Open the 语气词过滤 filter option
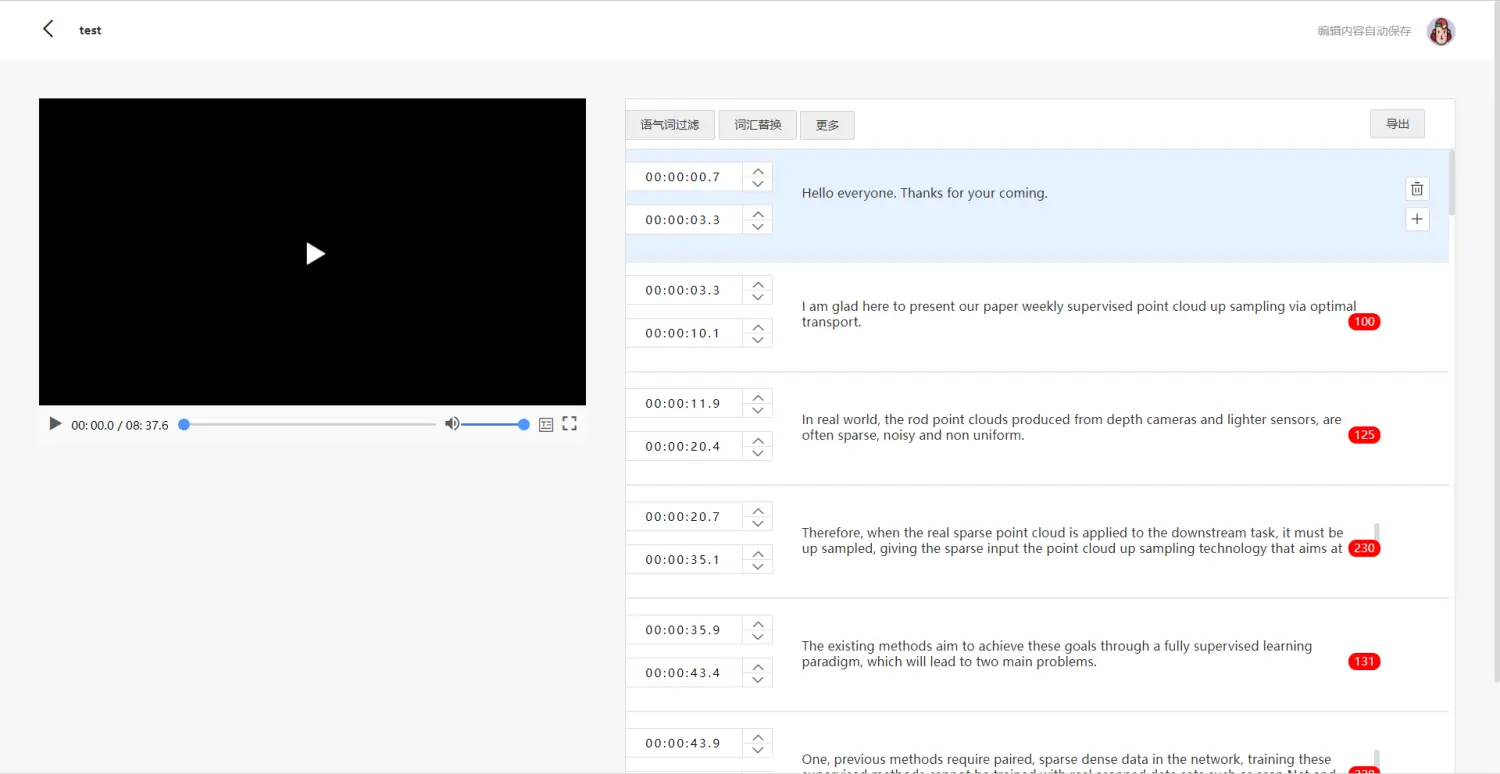Screen dimensions: 1500x774 point(669,125)
